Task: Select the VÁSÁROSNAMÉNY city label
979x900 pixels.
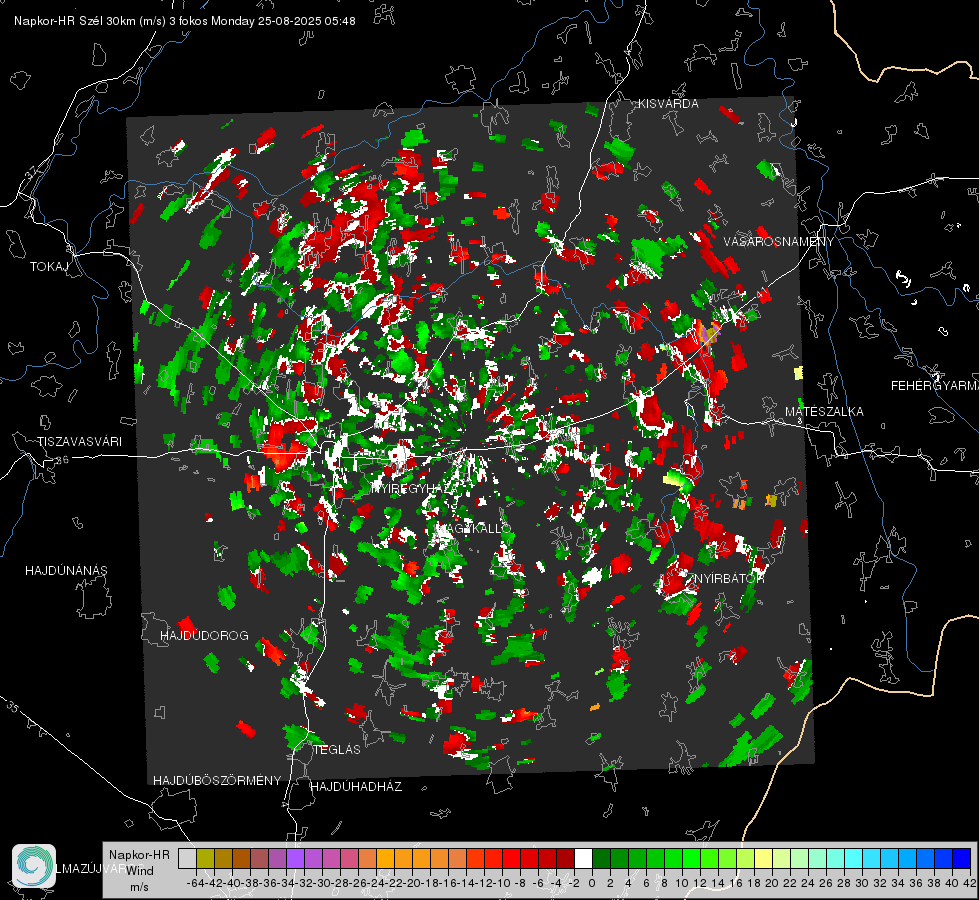Action: 779,242
